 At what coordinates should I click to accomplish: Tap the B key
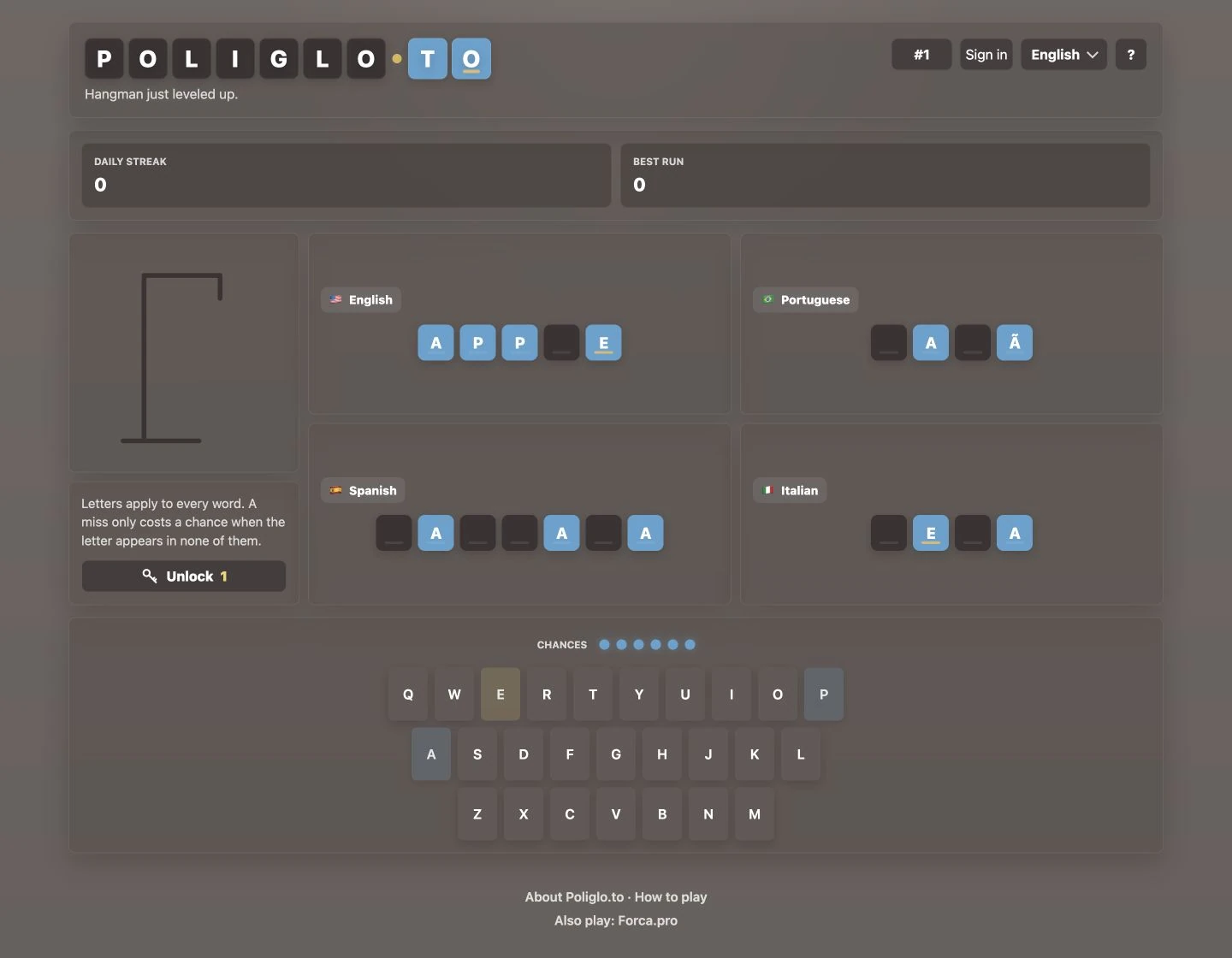662,813
